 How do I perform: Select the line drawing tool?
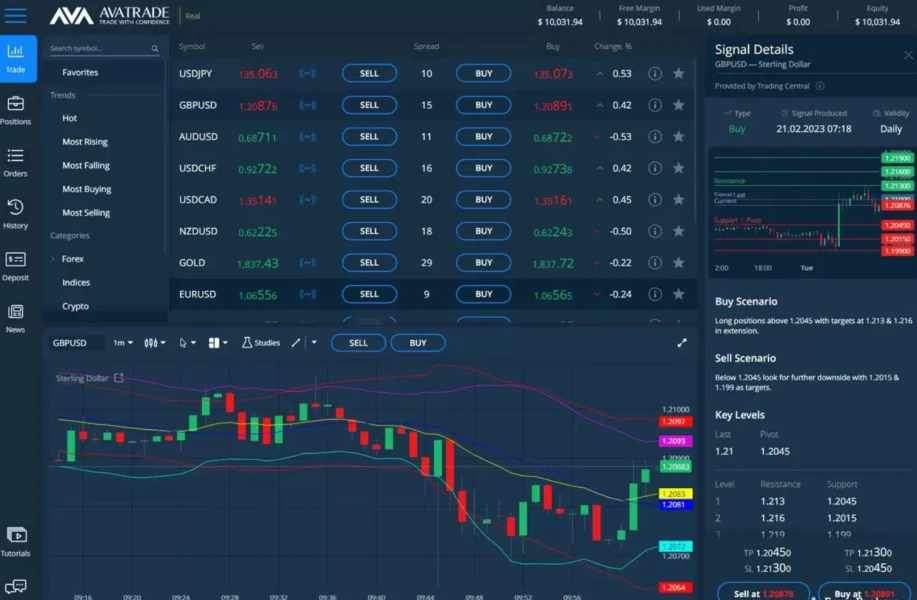[x=296, y=343]
